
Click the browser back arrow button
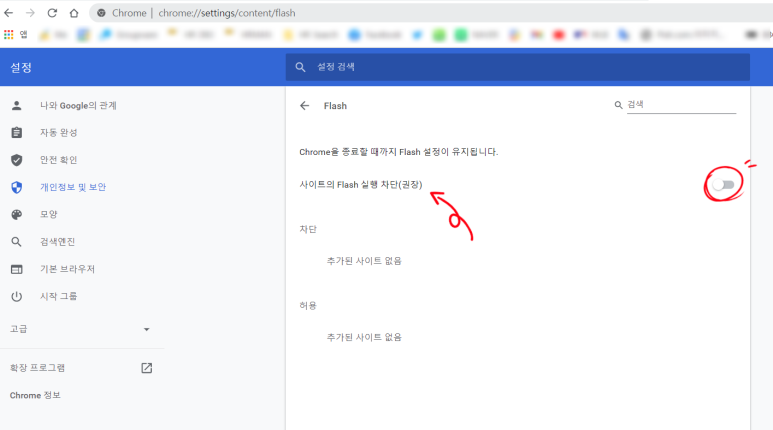coord(9,13)
